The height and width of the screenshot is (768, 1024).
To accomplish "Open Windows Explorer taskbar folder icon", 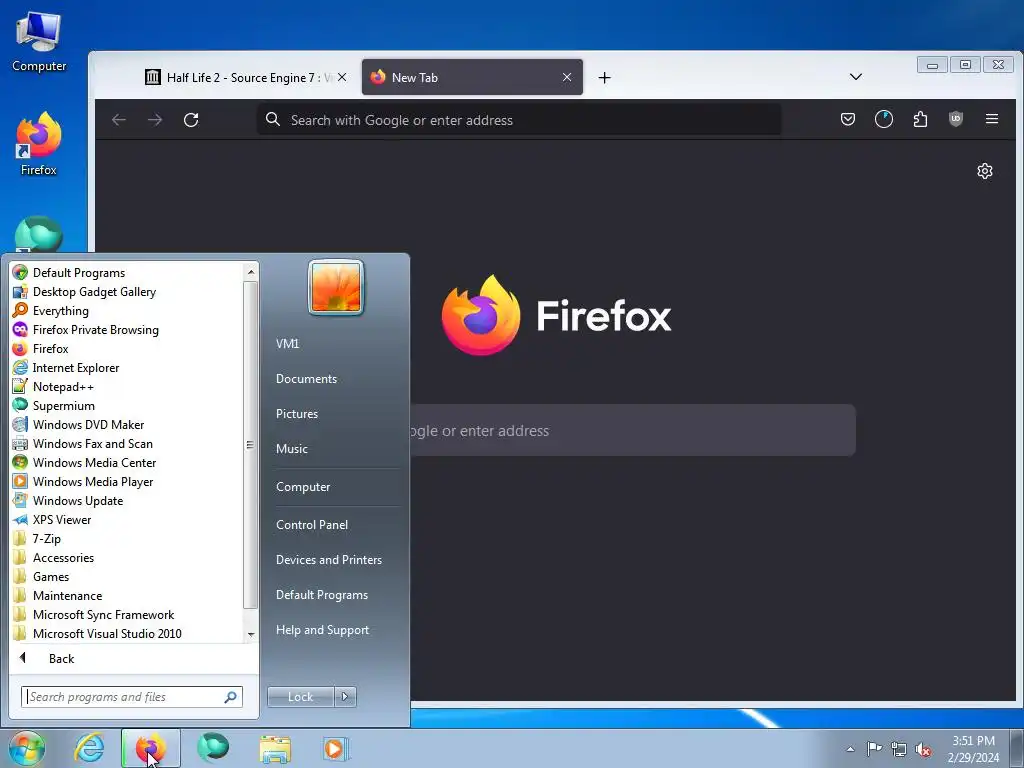I will [276, 748].
